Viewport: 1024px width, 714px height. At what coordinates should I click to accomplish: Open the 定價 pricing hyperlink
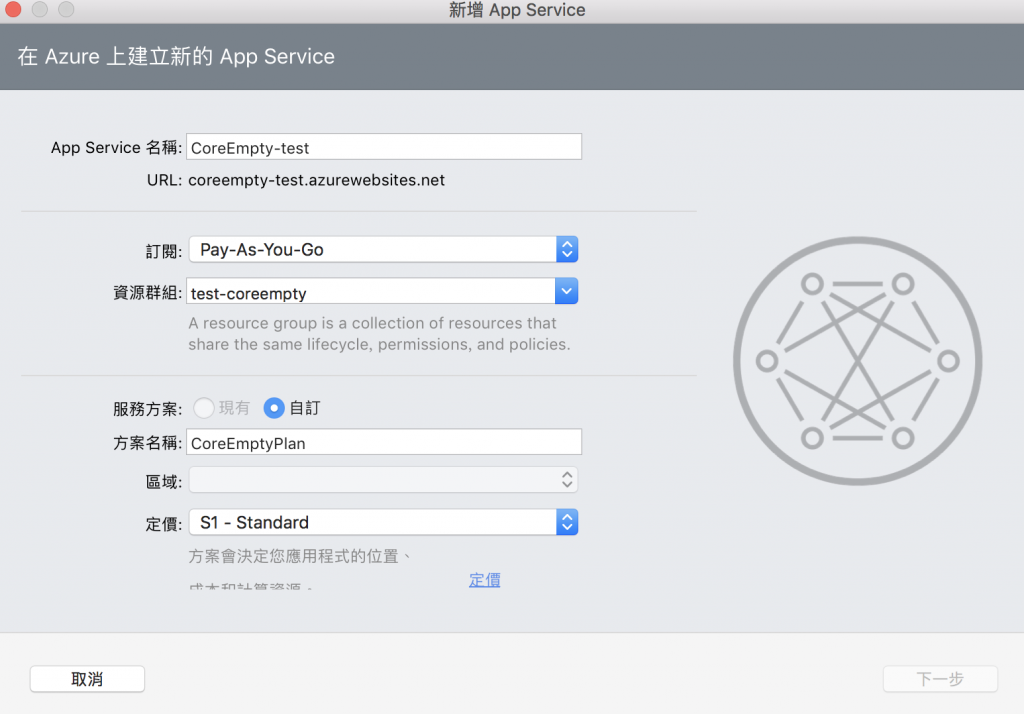485,579
